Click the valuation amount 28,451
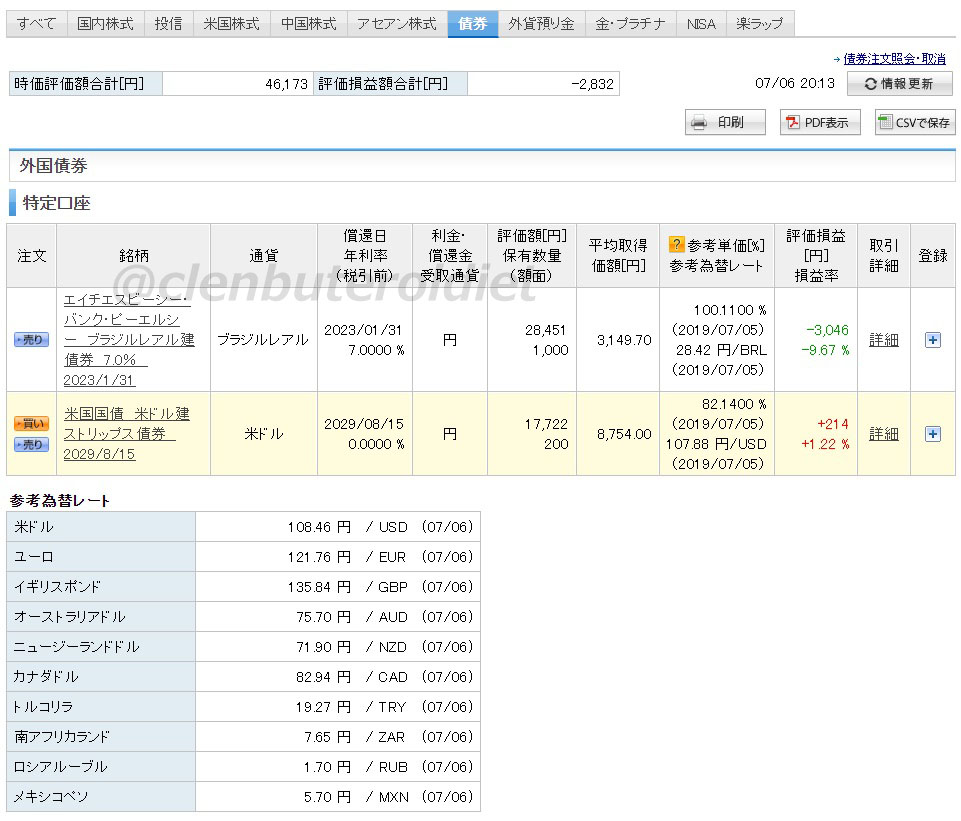This screenshot has width=961, height=821. [547, 330]
